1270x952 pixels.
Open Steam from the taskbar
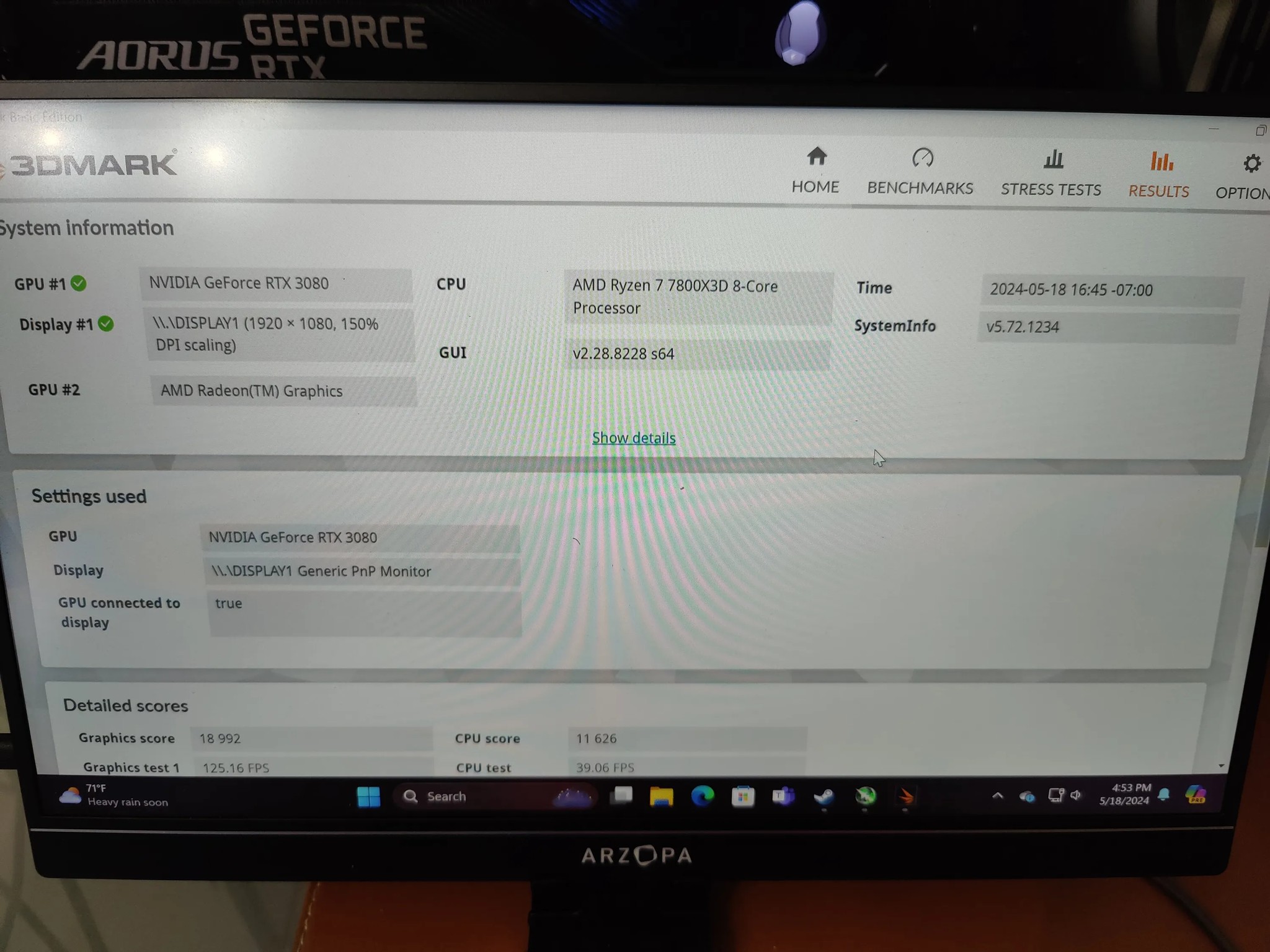(x=824, y=796)
